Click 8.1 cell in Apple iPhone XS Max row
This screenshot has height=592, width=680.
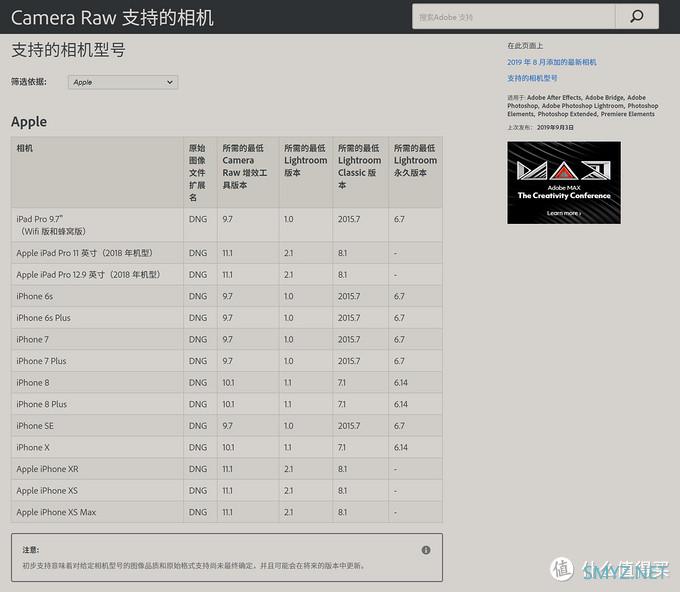click(342, 512)
